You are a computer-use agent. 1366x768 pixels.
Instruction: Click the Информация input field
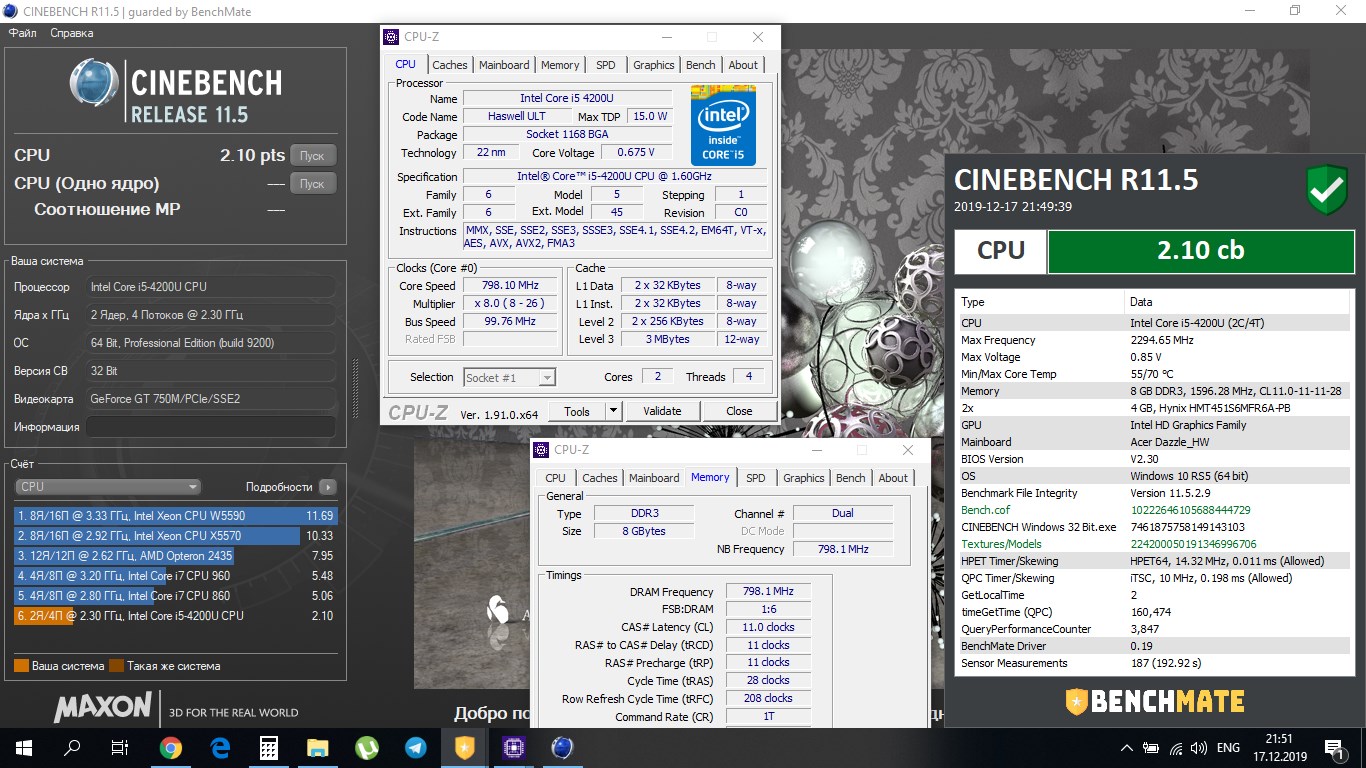click(211, 427)
